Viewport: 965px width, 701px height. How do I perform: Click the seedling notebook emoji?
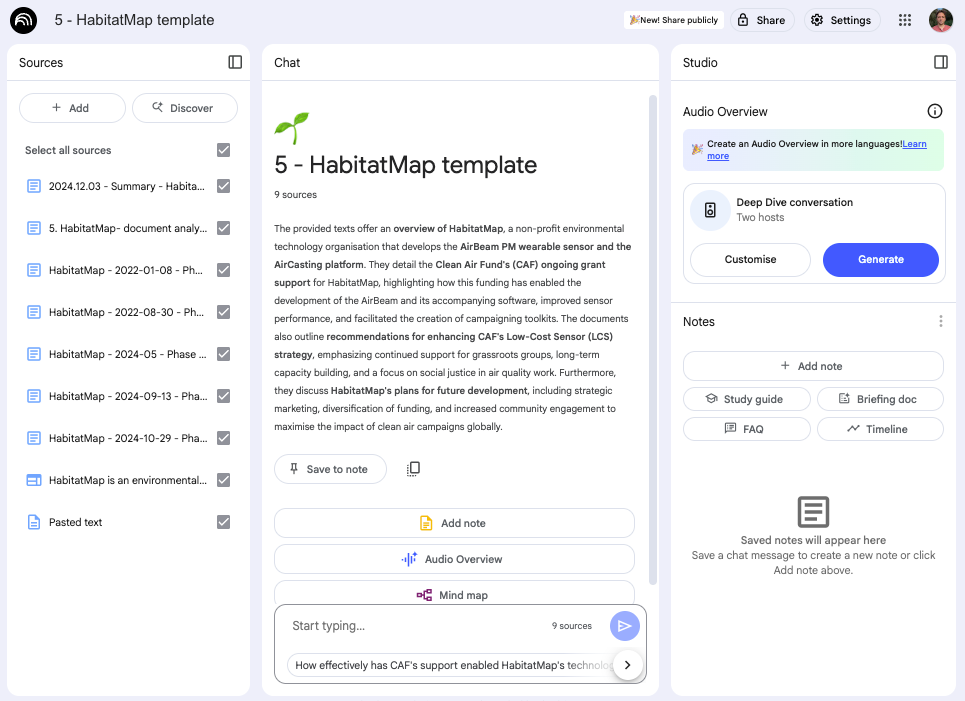point(292,128)
